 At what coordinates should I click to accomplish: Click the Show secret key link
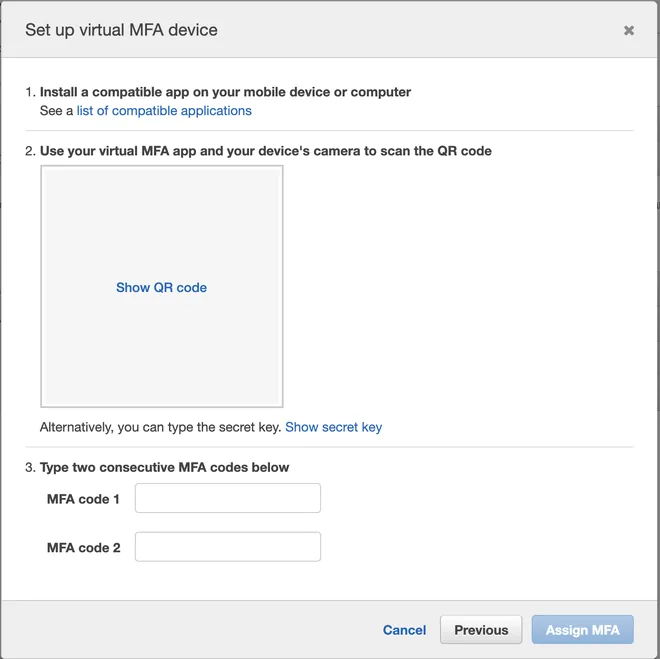point(333,427)
